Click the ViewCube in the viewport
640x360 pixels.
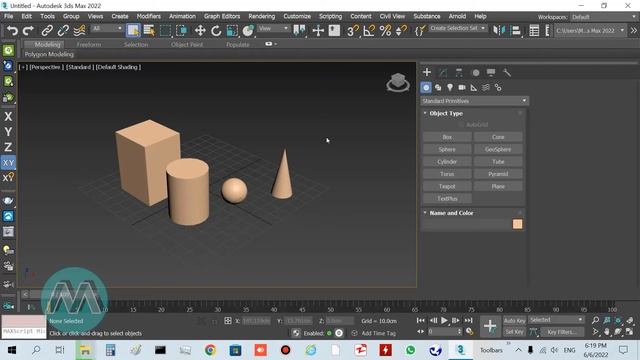pyautogui.click(x=398, y=82)
